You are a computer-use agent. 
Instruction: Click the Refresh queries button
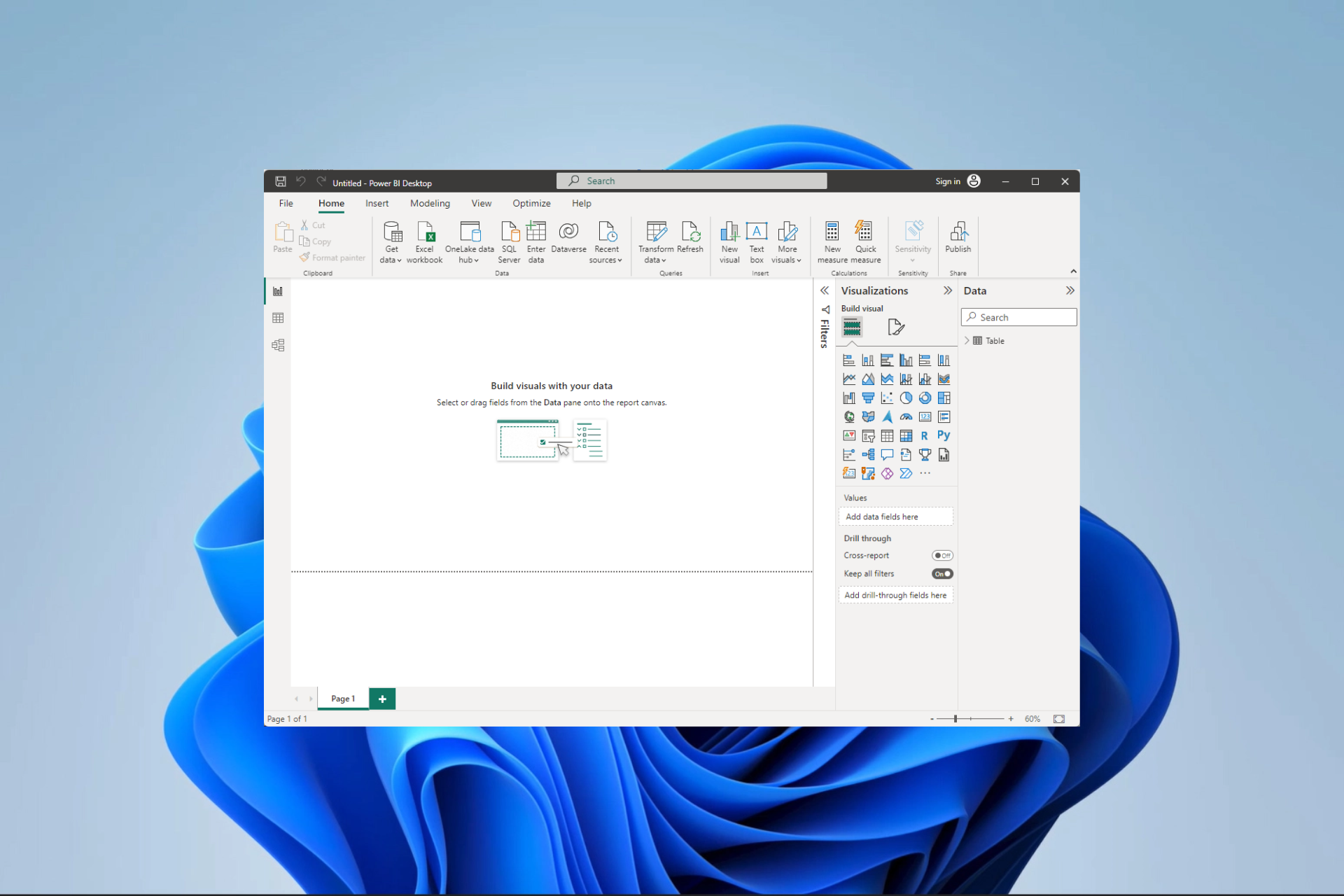690,237
